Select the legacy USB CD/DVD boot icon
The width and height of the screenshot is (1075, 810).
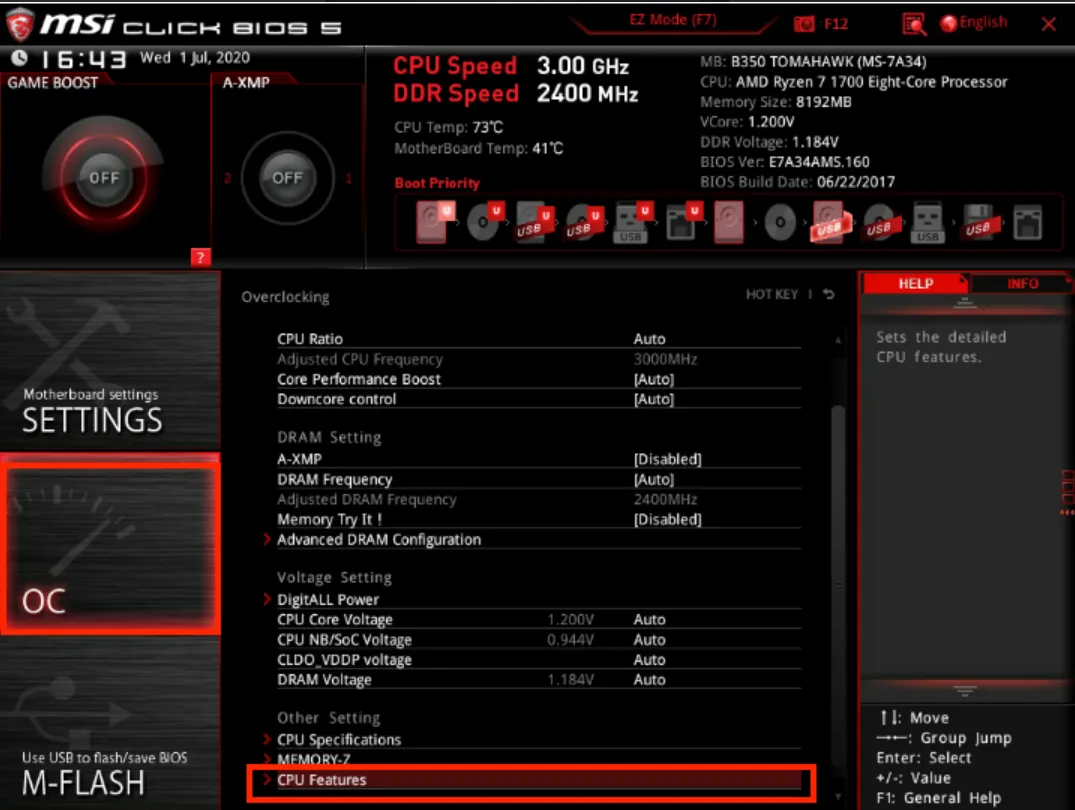(x=880, y=222)
